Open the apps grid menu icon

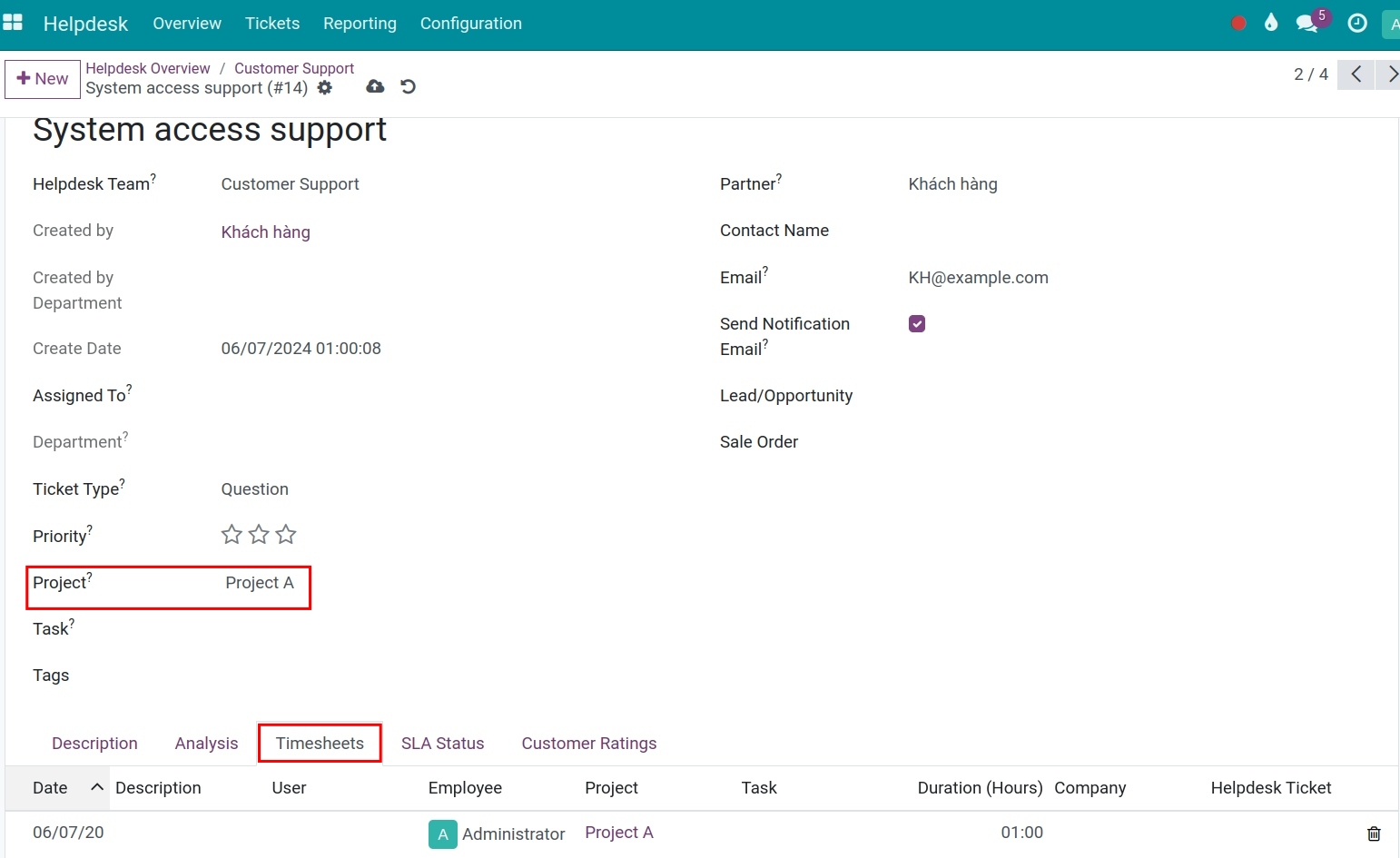(13, 23)
